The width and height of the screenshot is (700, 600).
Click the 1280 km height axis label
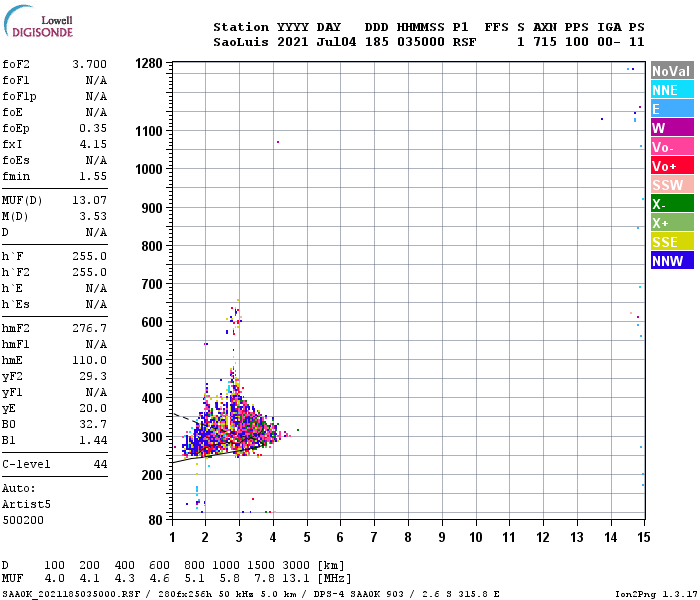tap(149, 63)
